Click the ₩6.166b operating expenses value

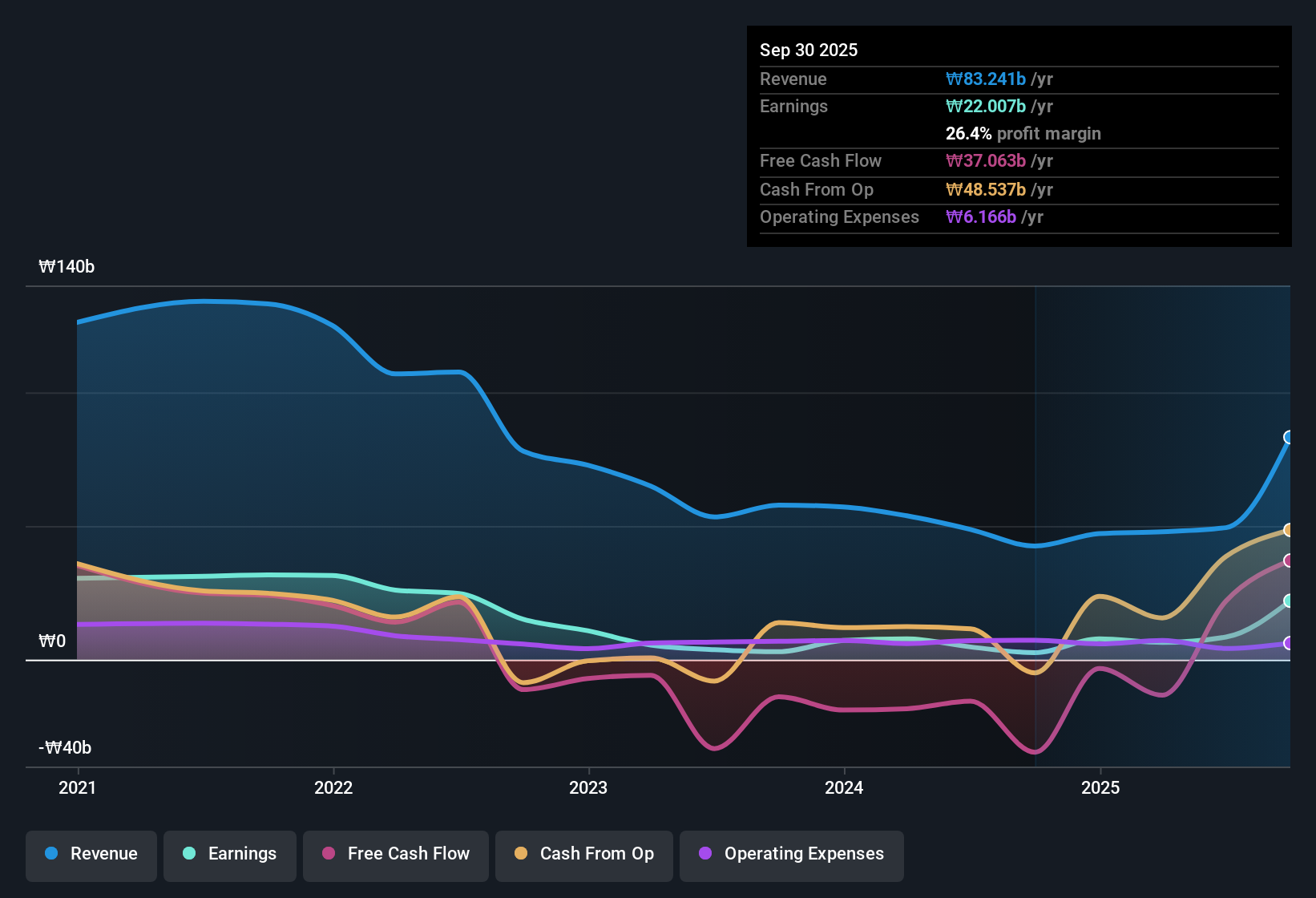click(x=981, y=216)
